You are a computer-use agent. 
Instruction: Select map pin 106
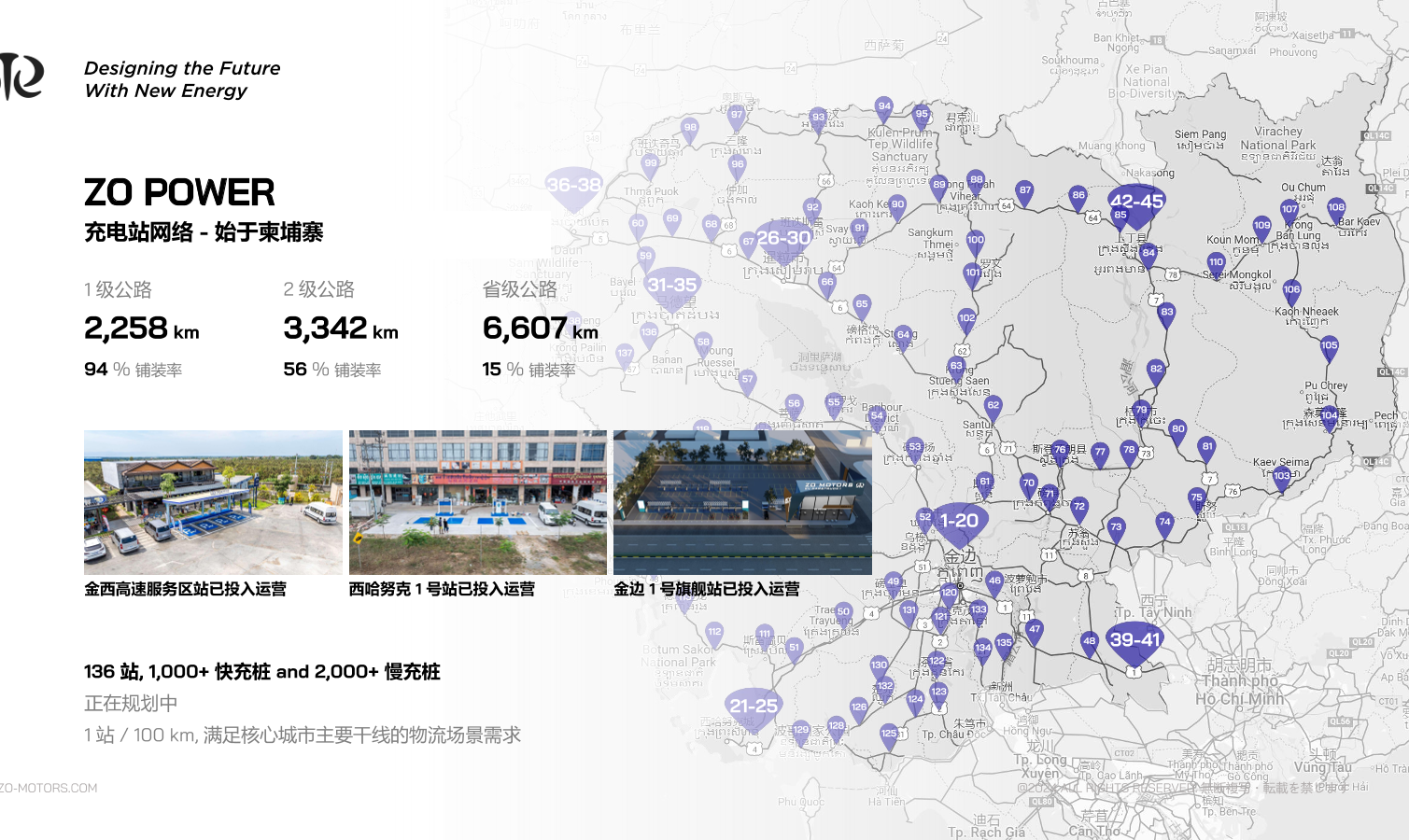tap(1291, 292)
